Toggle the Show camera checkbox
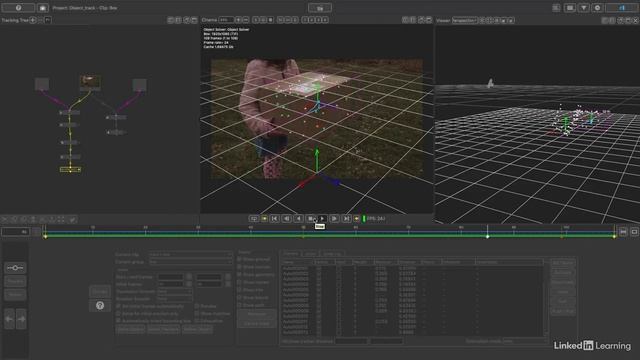The image size is (640, 360). pos(240,267)
